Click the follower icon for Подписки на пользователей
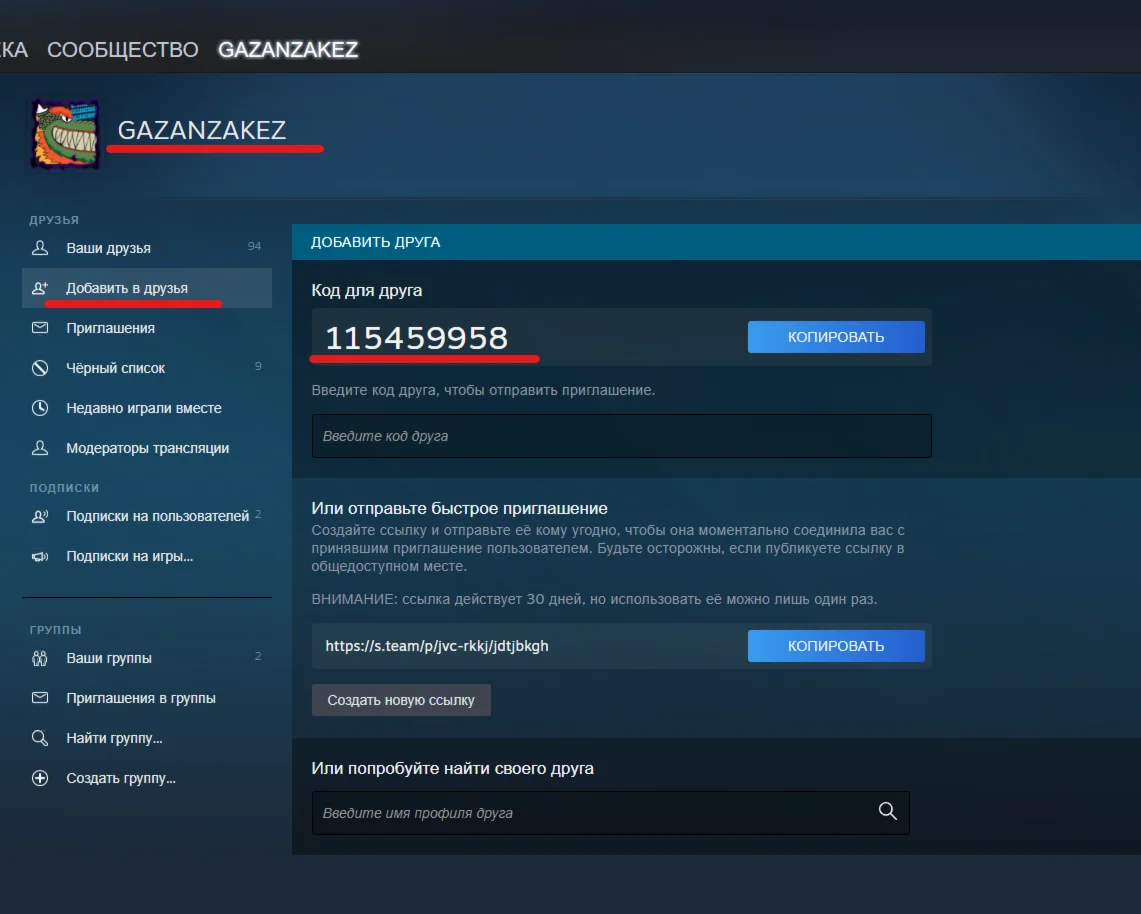 [x=40, y=517]
